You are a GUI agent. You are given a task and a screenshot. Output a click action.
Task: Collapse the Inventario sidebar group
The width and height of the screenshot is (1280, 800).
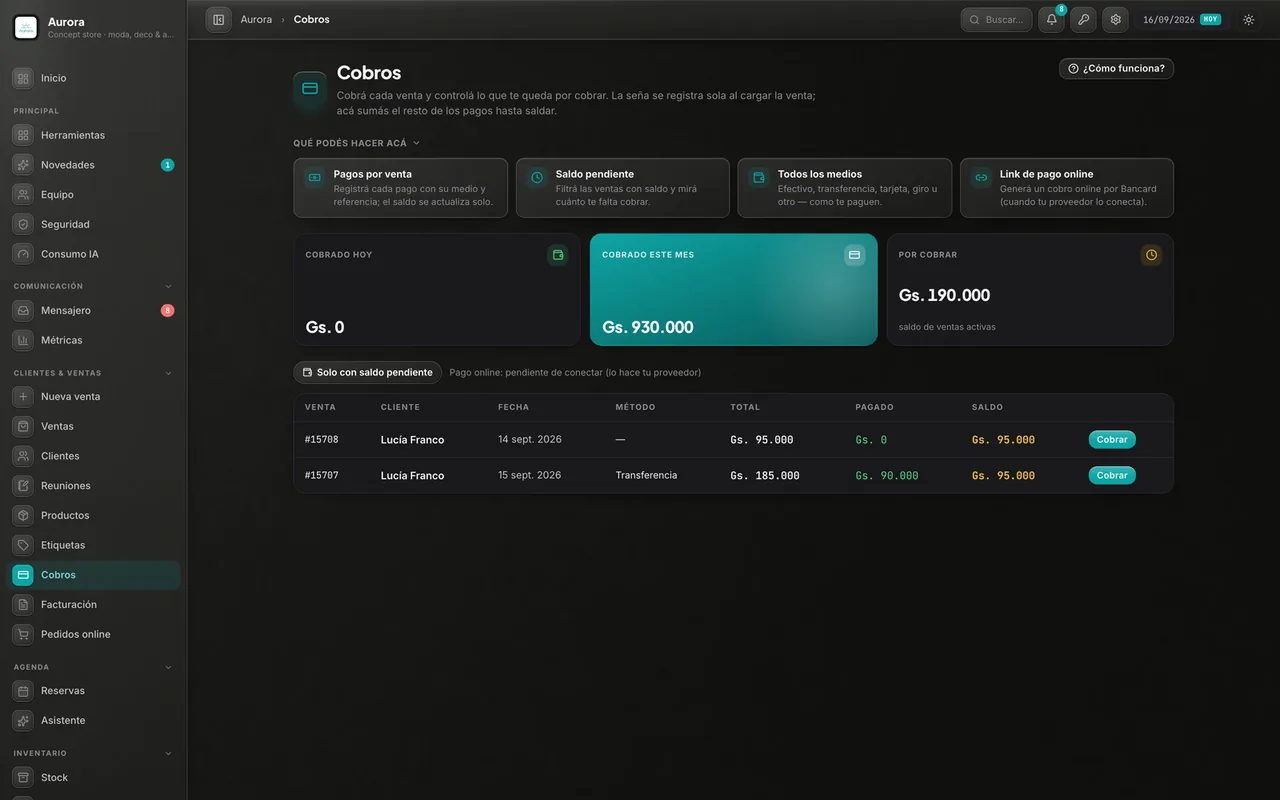tap(168, 754)
